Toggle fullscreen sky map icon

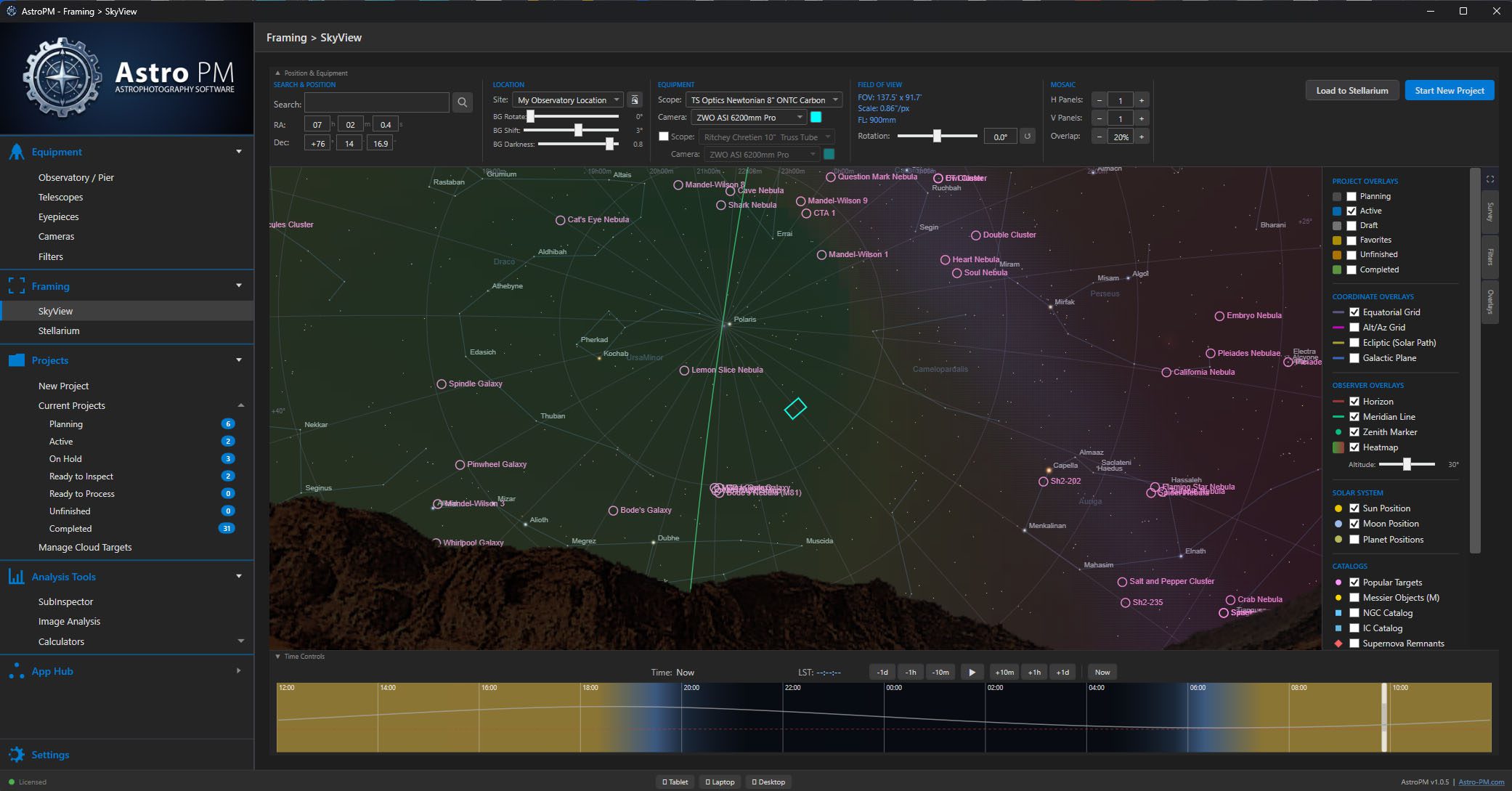(1489, 179)
